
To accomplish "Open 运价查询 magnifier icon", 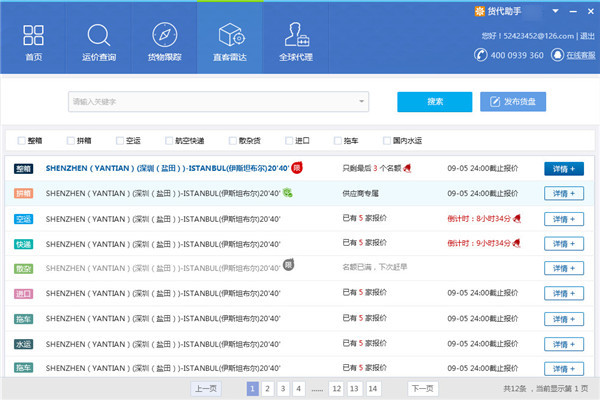I will [x=99, y=36].
